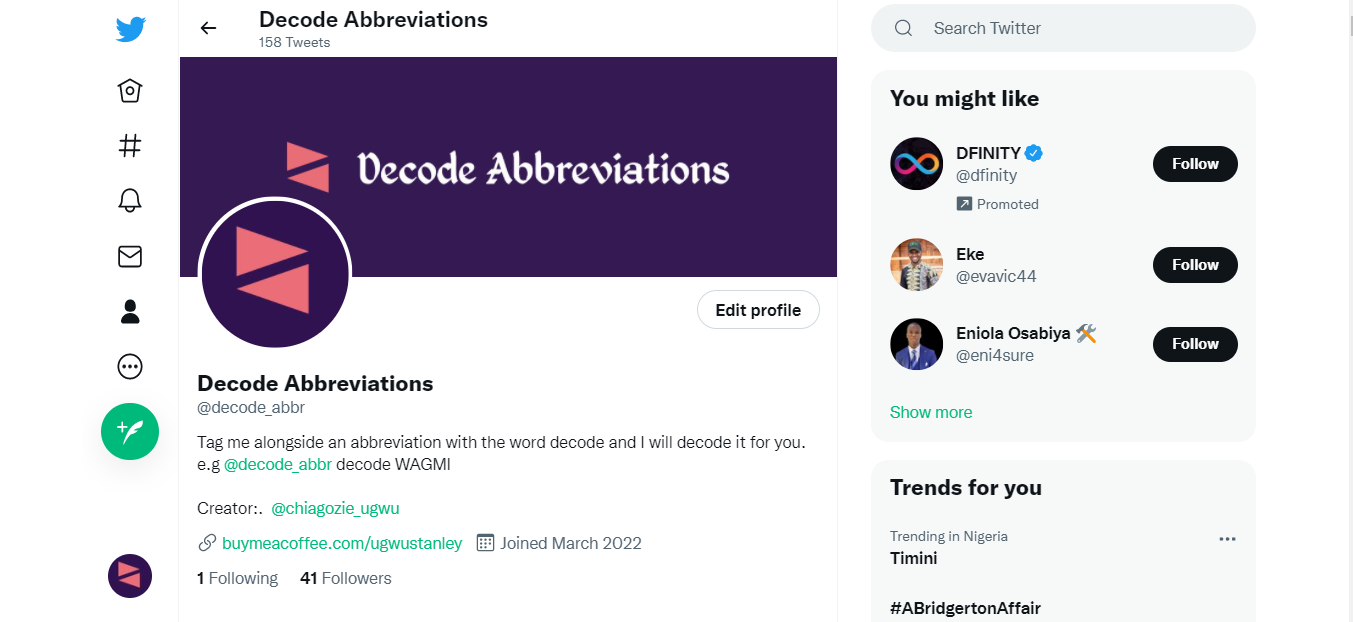
Task: Click the 158 Tweets count
Action: [294, 42]
